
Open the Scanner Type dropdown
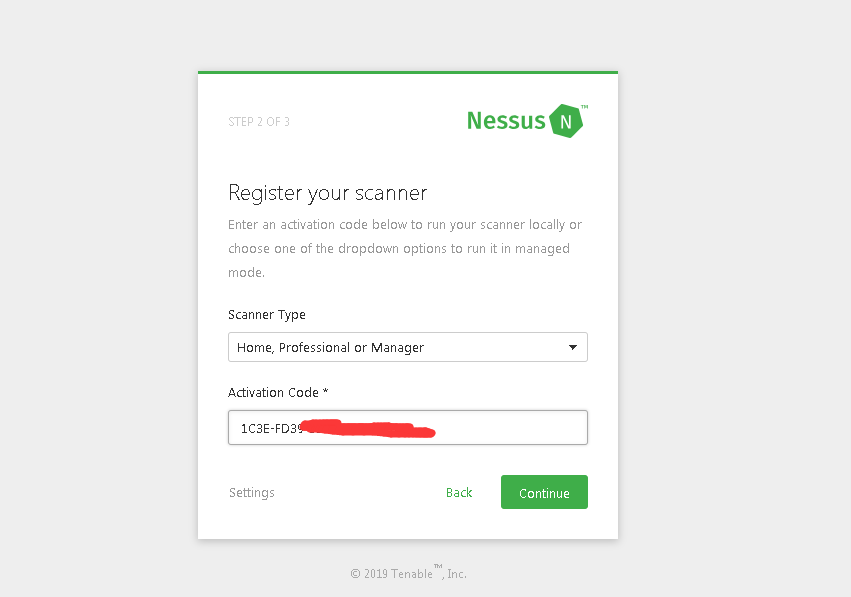click(407, 347)
